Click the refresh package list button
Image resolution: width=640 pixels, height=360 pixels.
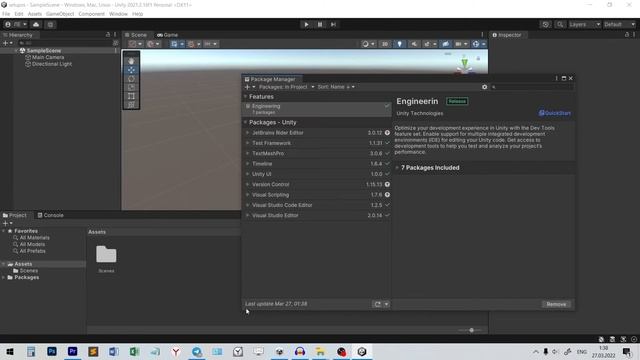click(378, 304)
